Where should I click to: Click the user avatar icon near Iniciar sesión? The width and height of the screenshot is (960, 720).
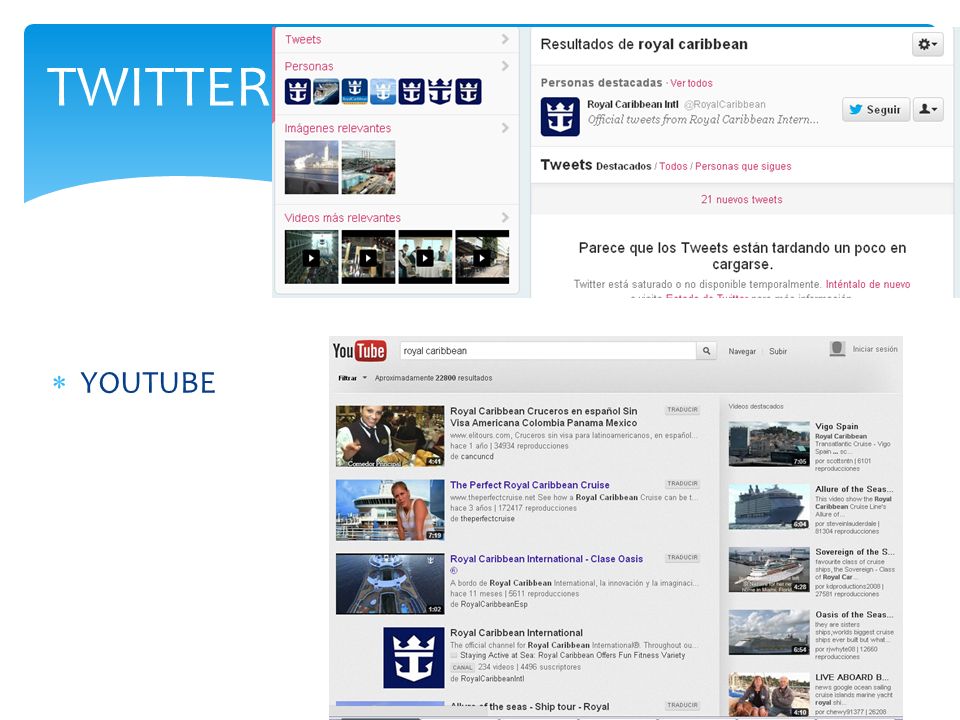(837, 348)
